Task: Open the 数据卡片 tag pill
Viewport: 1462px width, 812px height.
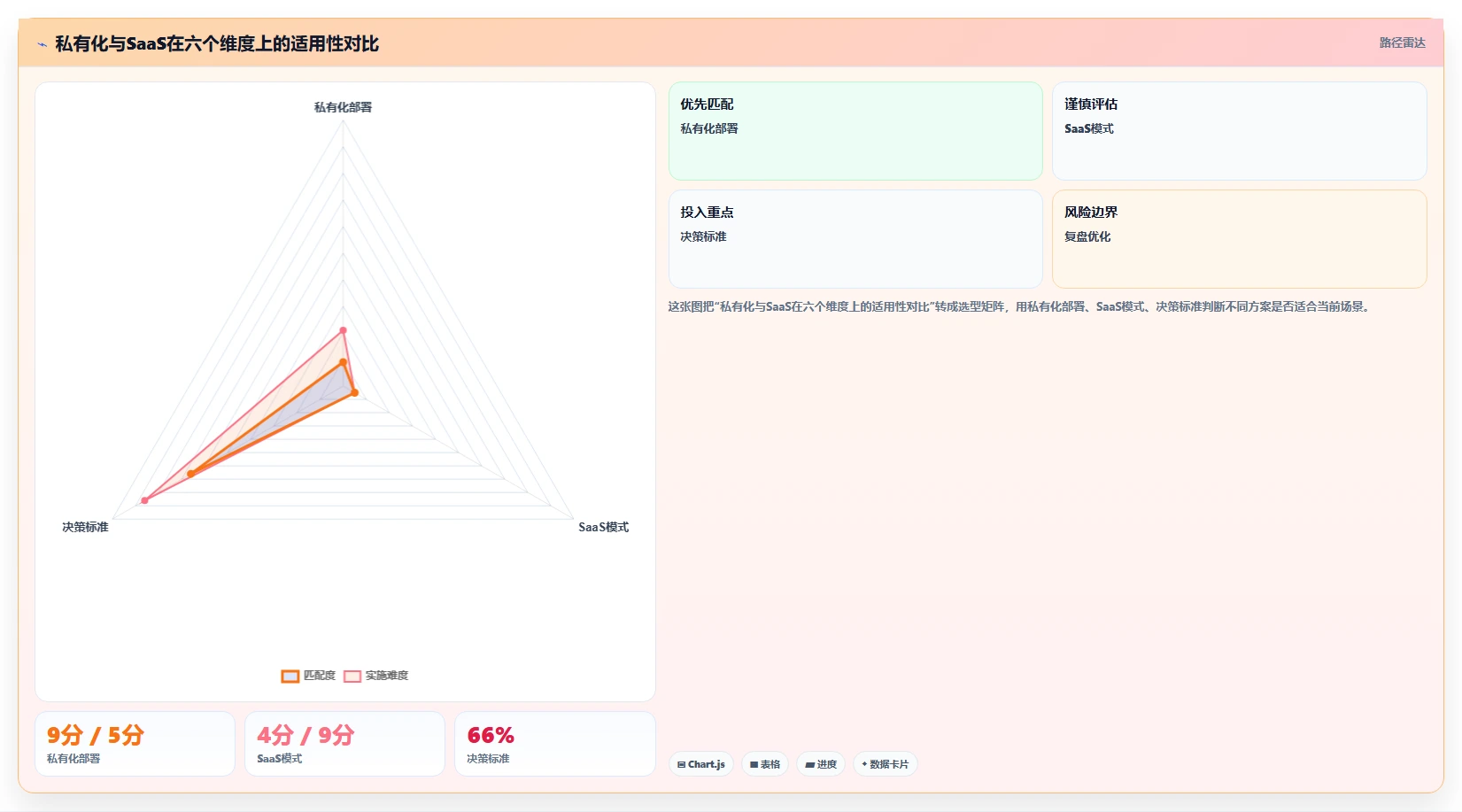Action: pos(885,764)
